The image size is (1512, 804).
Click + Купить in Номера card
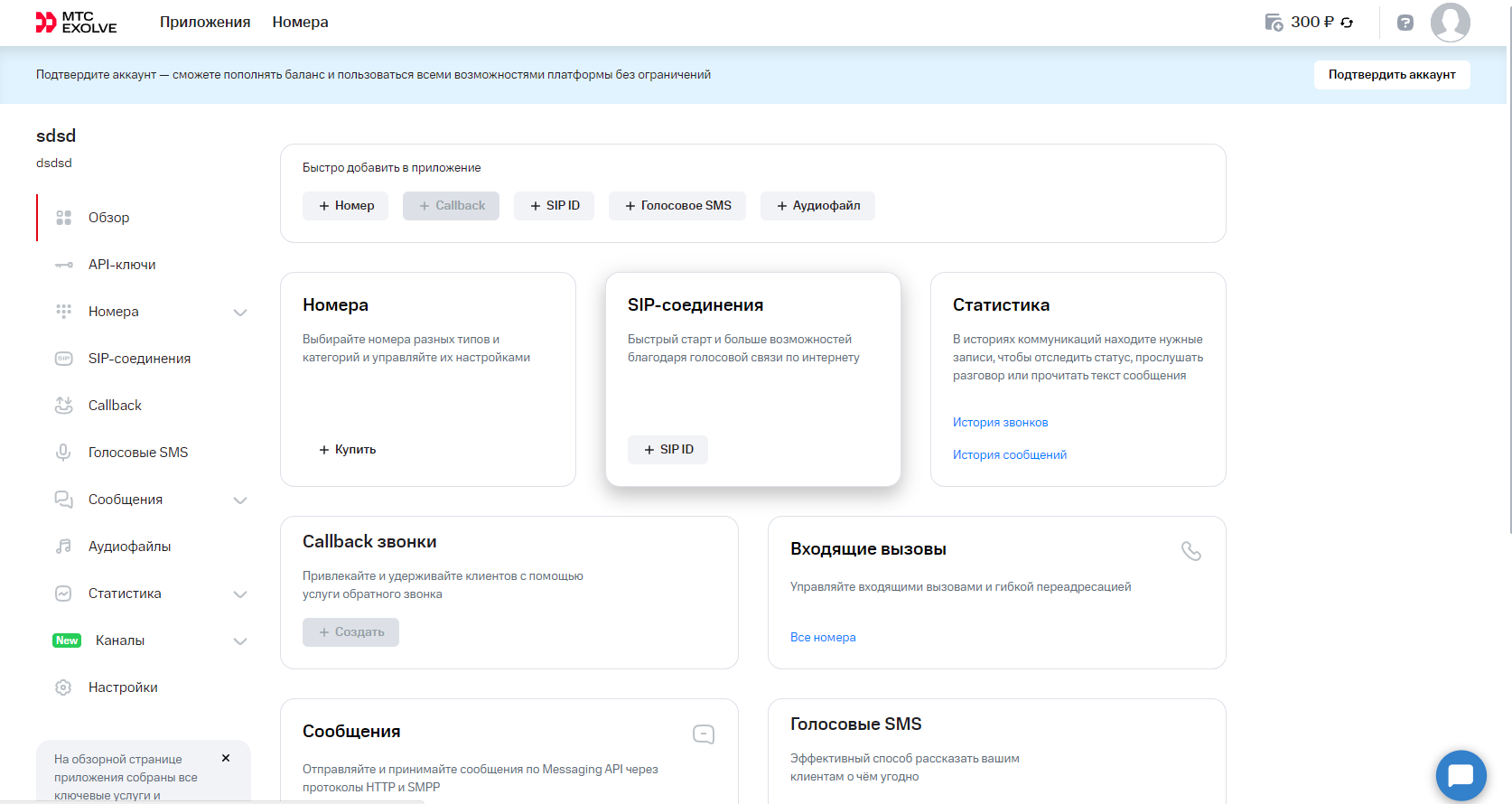(347, 450)
